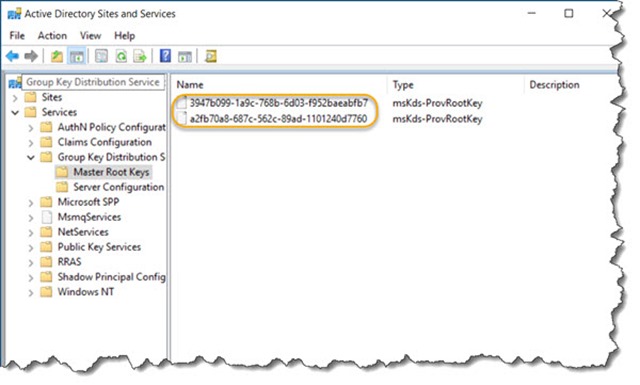Expand the MsmqServices node
Viewport: 640px width, 385px height.
31,218
